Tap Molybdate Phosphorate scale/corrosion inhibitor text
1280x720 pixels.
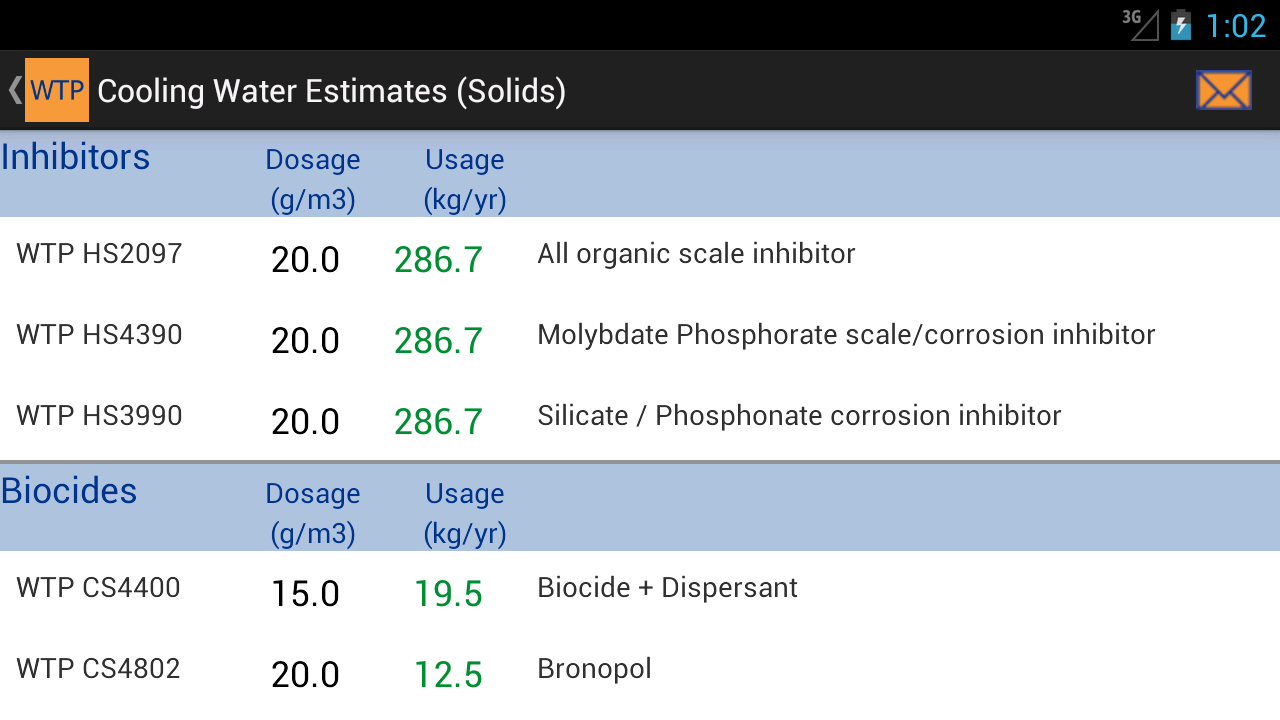tap(846, 335)
